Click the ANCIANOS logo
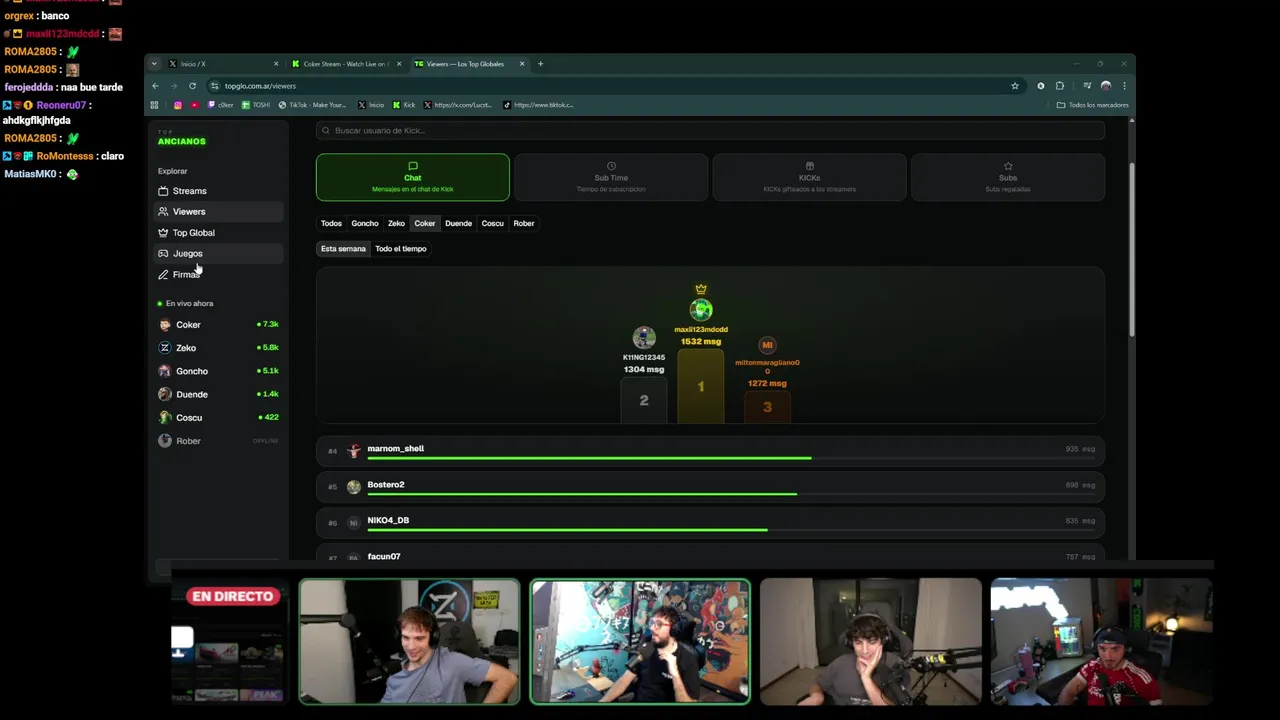Screen dimensions: 1280x720 [x=181, y=141]
